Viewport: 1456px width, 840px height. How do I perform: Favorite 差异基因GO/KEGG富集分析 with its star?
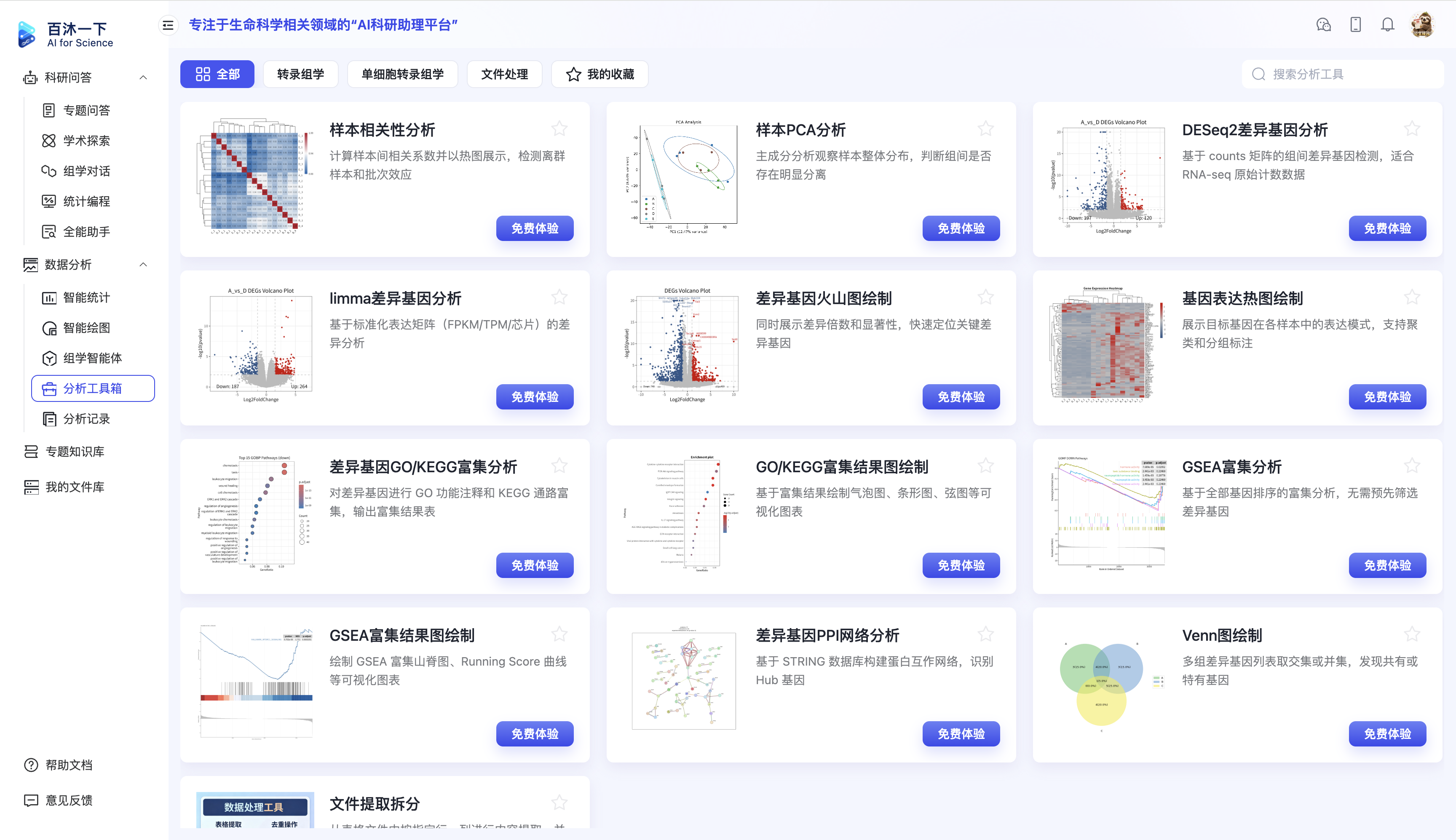point(559,465)
